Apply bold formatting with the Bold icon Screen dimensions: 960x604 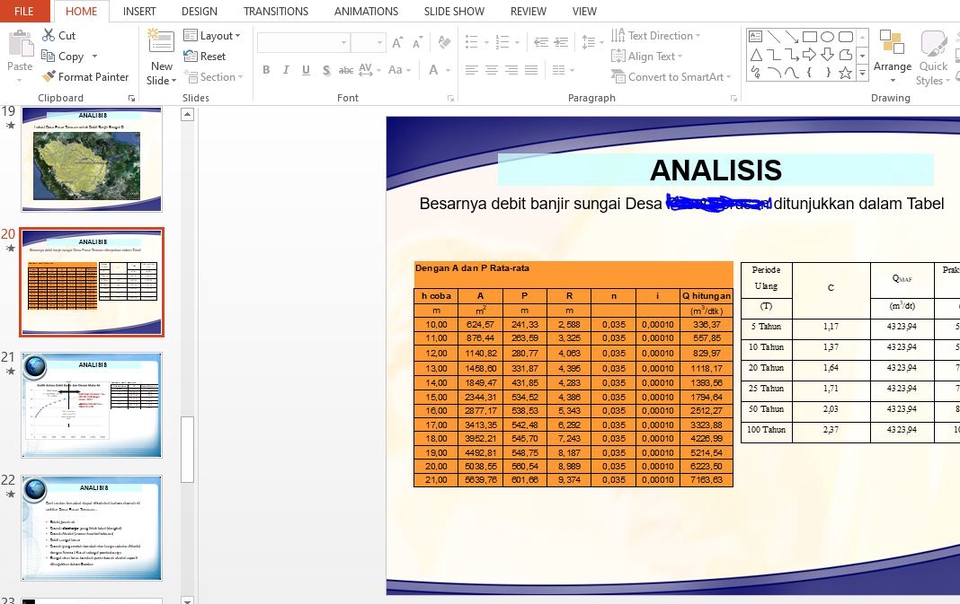tap(266, 71)
